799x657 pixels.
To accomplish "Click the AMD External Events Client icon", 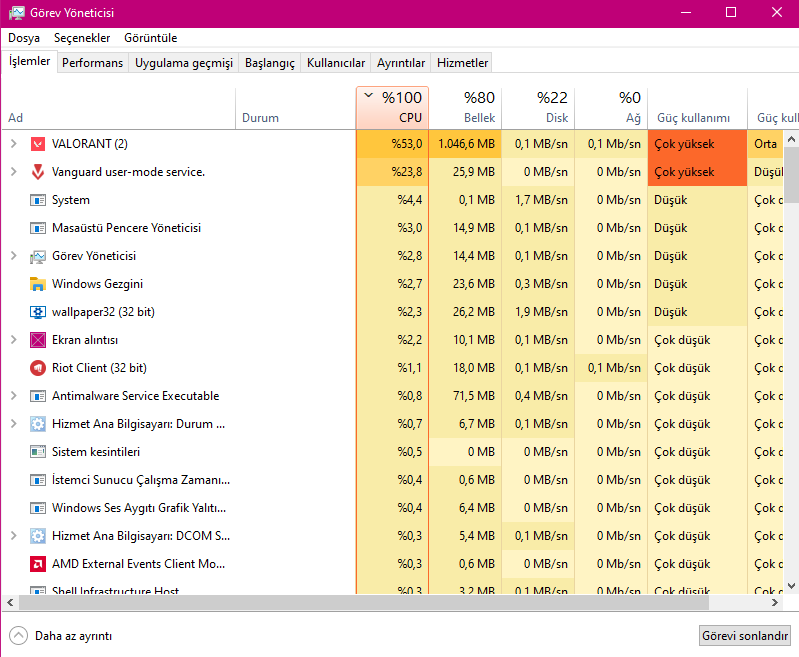I will (38, 564).
